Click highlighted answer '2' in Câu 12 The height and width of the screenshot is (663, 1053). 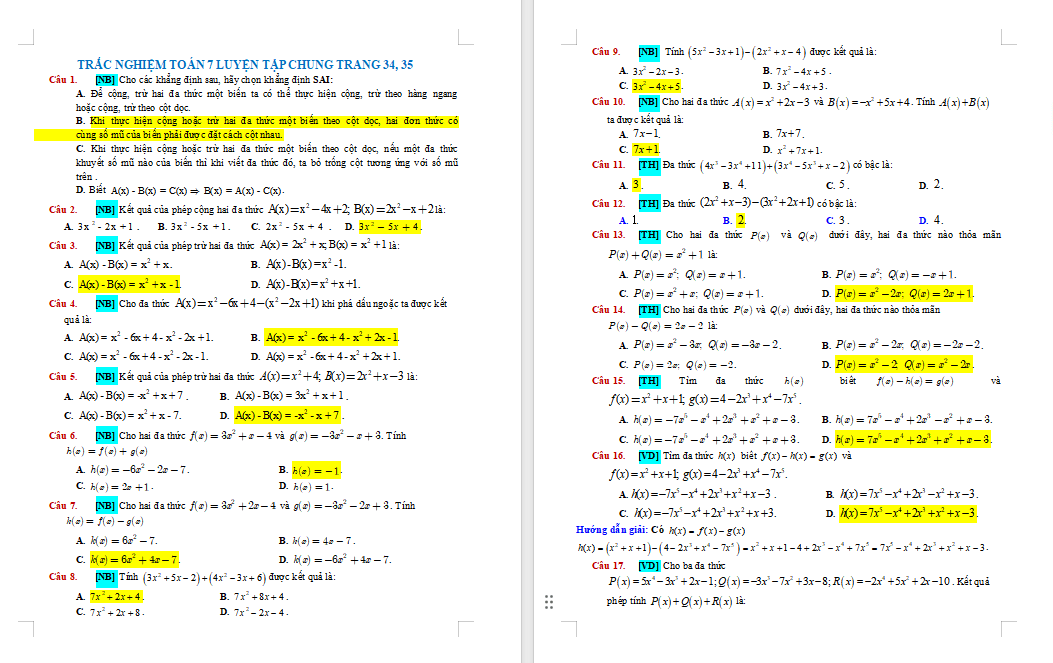(741, 220)
